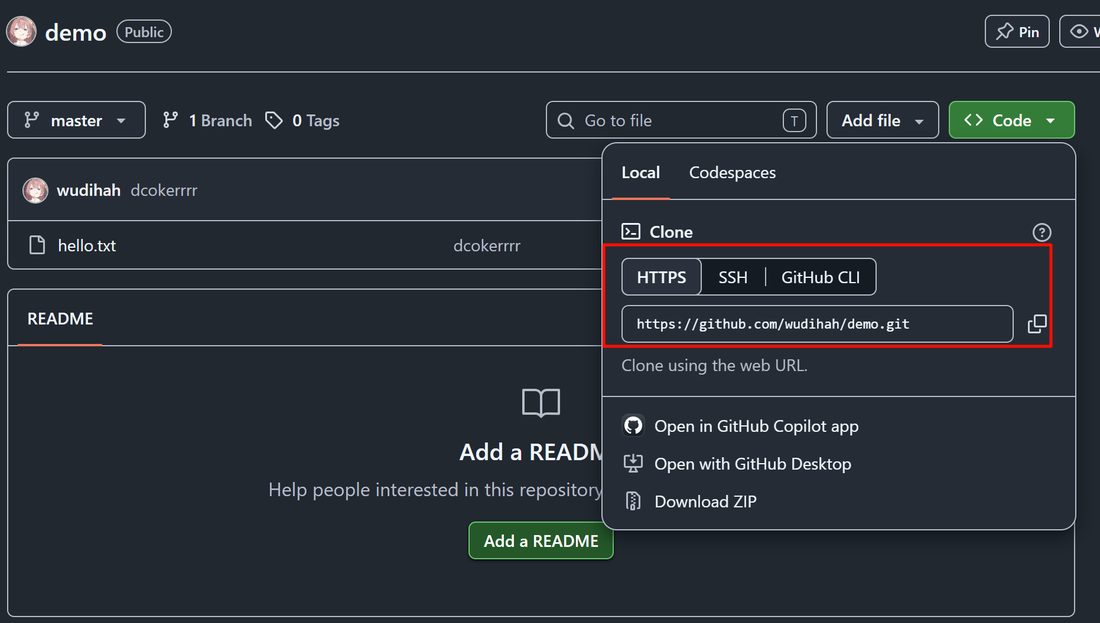
Task: Click the wudihah avatar in commit row
Action: pos(35,190)
